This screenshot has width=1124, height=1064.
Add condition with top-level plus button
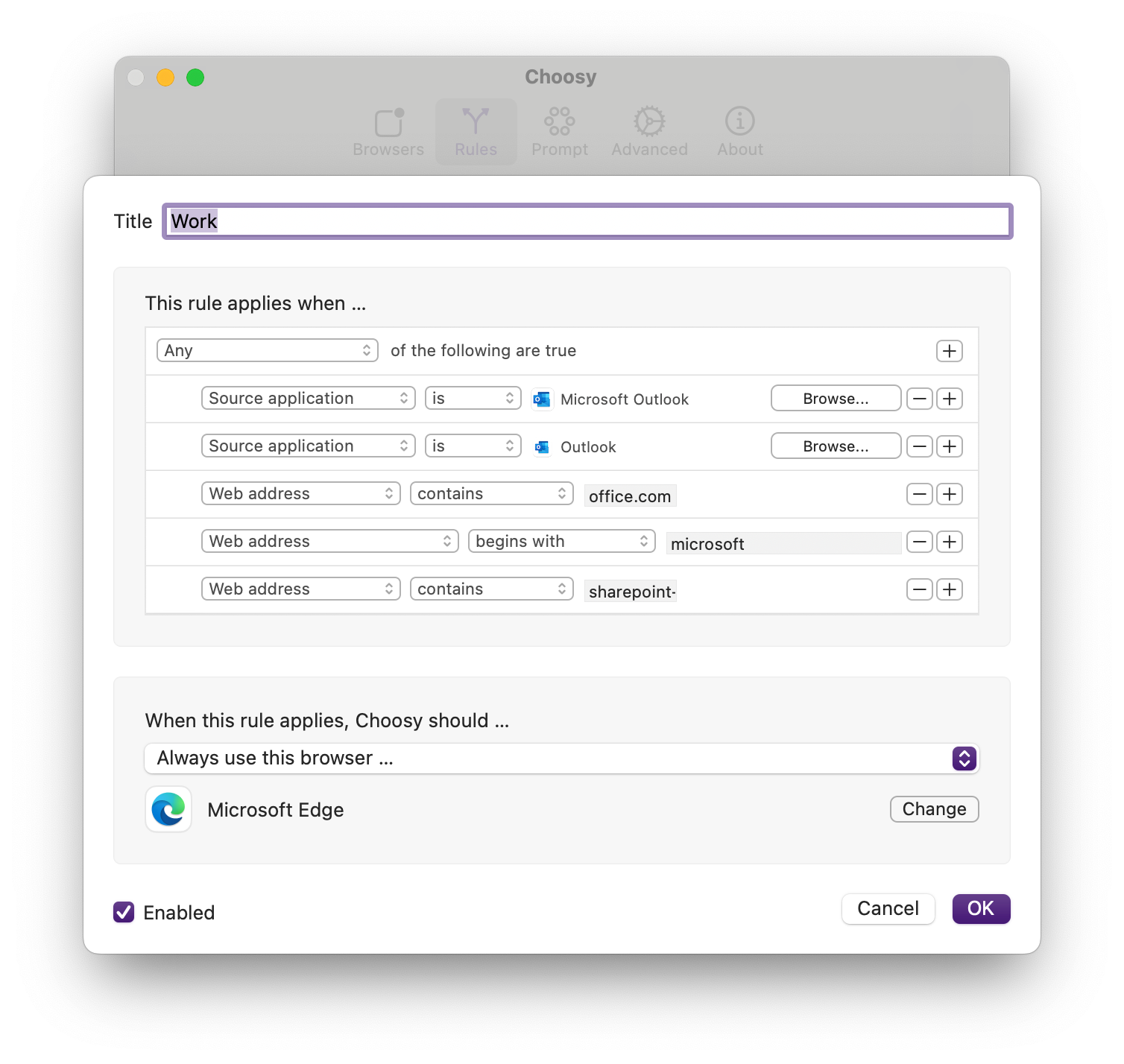(950, 351)
